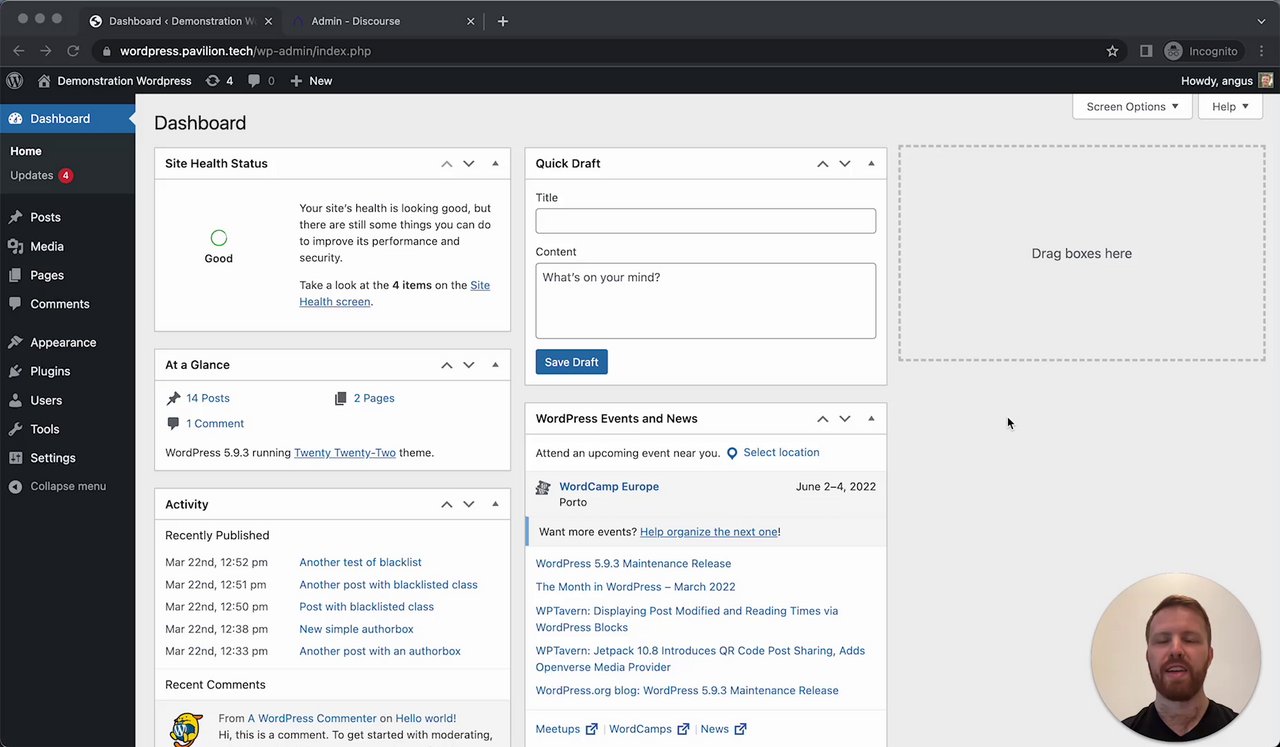Image resolution: width=1280 pixels, height=747 pixels.
Task: Toggle the Quick Draft panel closed
Action: pyautogui.click(x=871, y=164)
